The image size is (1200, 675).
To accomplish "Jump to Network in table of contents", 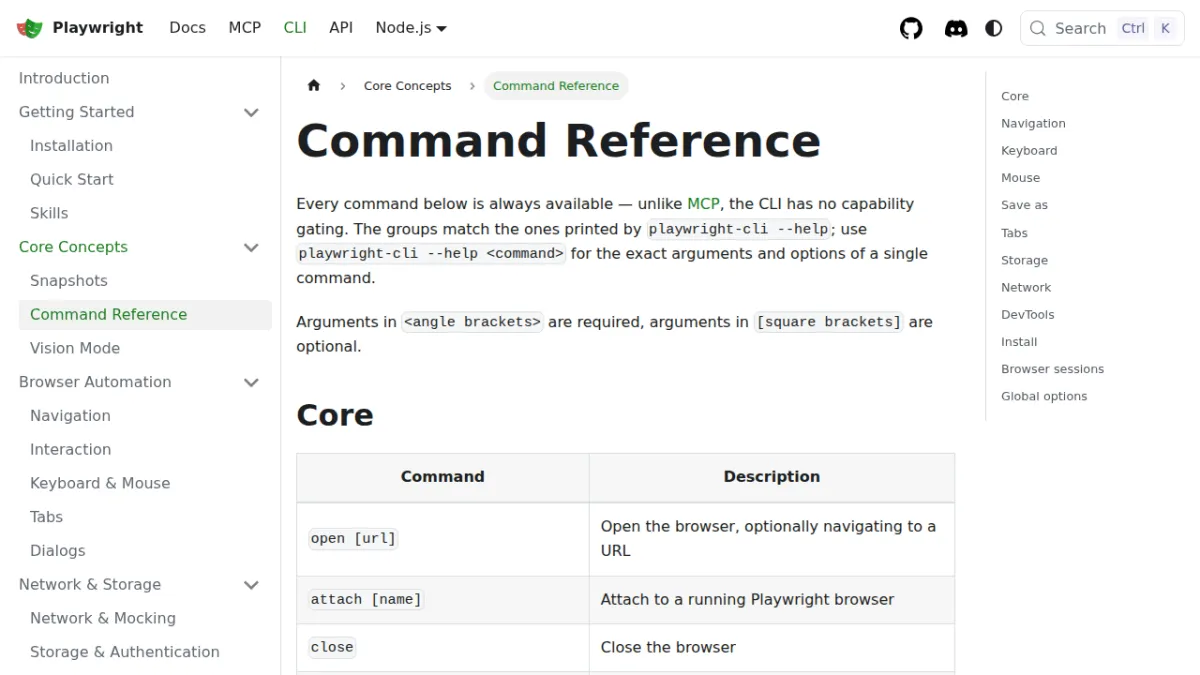I will (x=1026, y=287).
